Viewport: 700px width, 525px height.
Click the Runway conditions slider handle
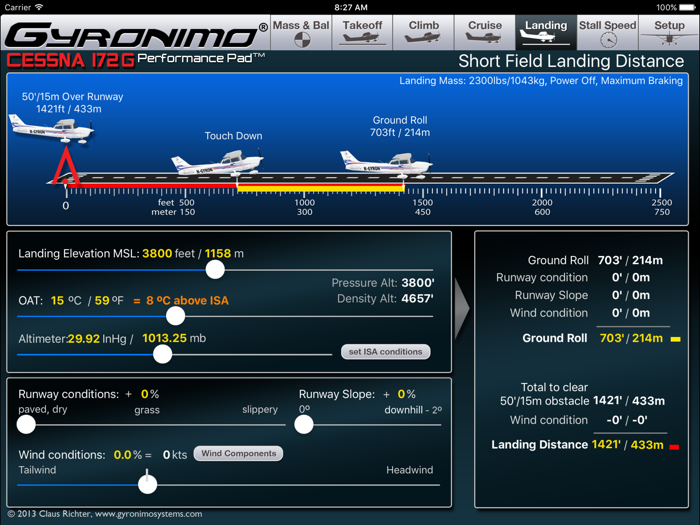[27, 424]
